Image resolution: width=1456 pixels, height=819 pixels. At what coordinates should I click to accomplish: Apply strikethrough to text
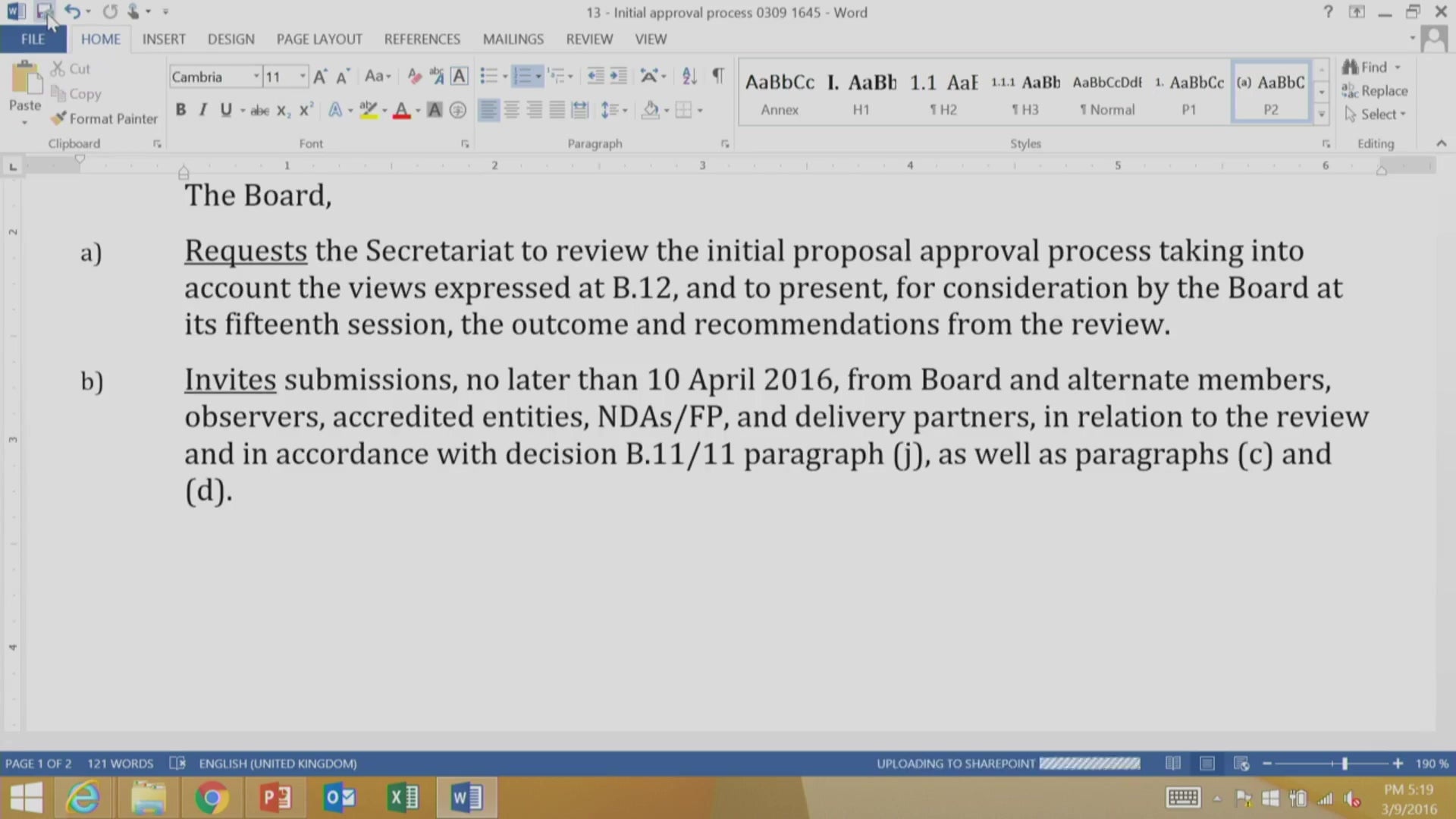click(x=259, y=111)
